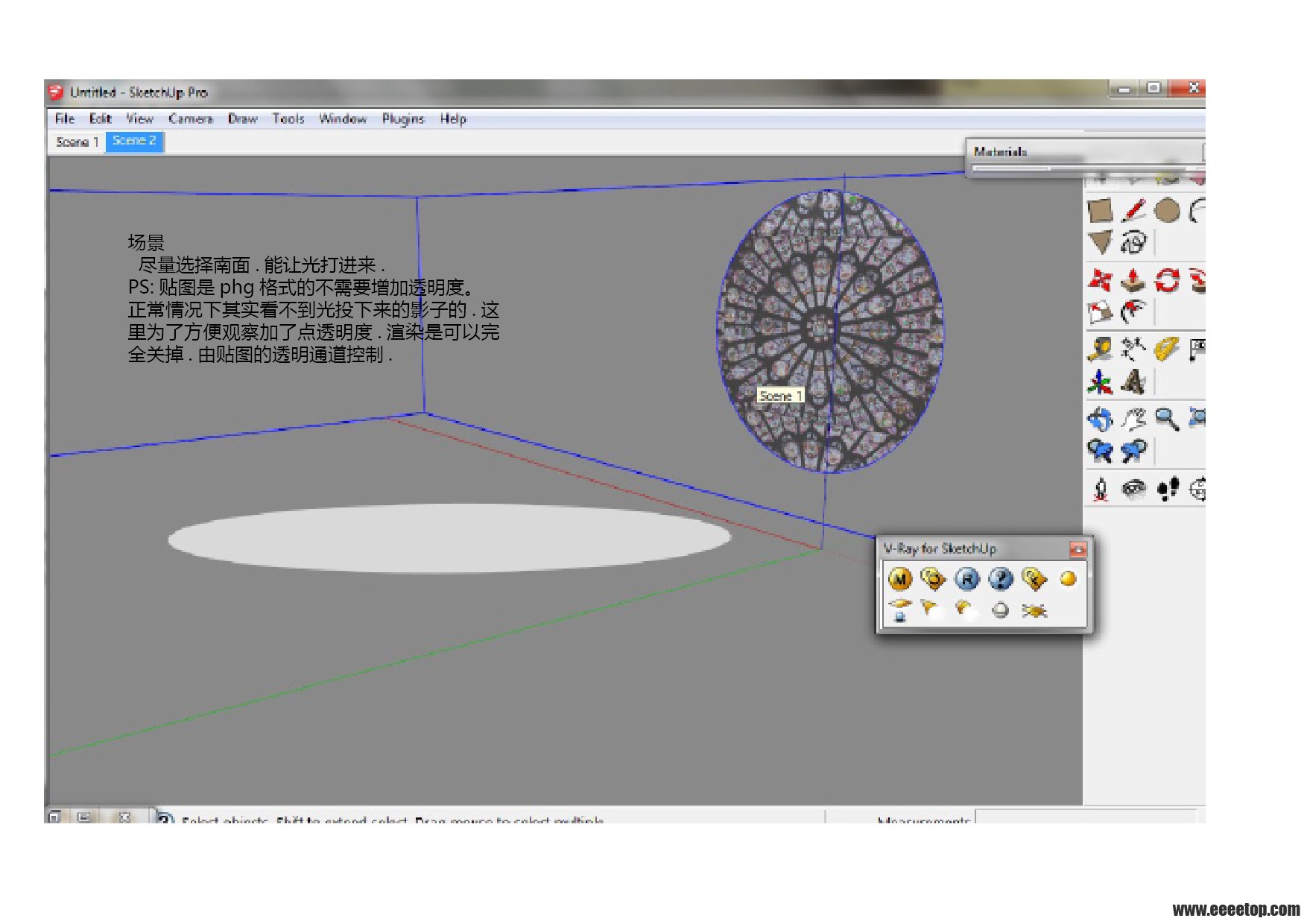Image resolution: width=1307 pixels, height=924 pixels.
Task: Open the Draw menu
Action: [242, 118]
